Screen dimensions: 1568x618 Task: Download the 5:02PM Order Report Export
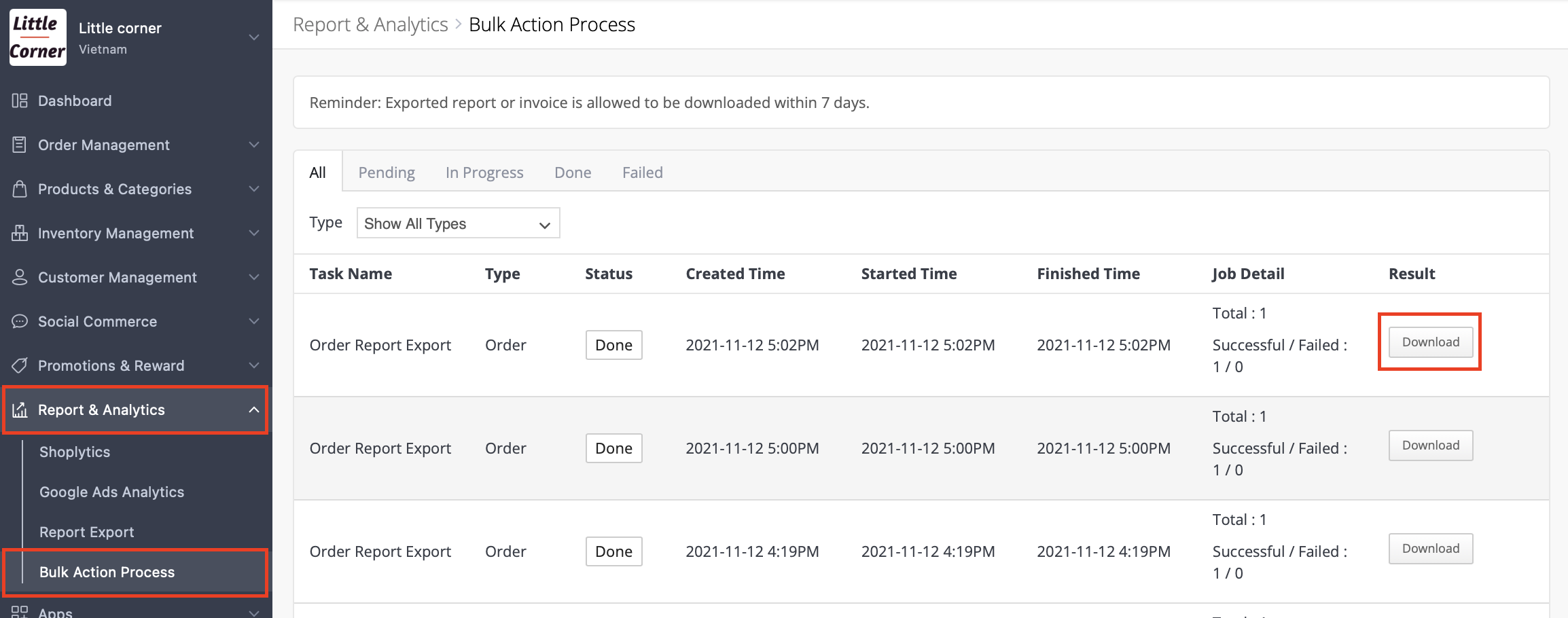tap(1431, 342)
